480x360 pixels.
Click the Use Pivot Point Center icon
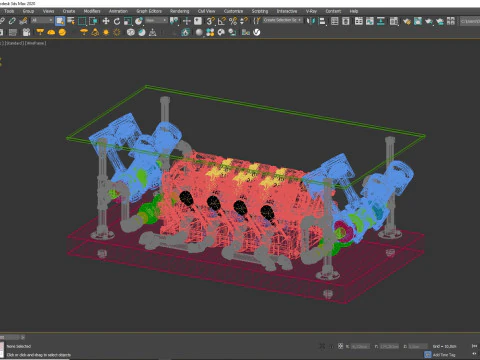pyautogui.click(x=174, y=21)
